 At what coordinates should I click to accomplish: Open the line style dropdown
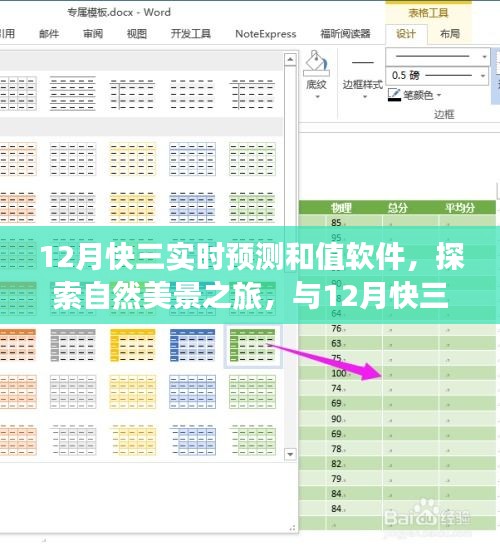437,56
